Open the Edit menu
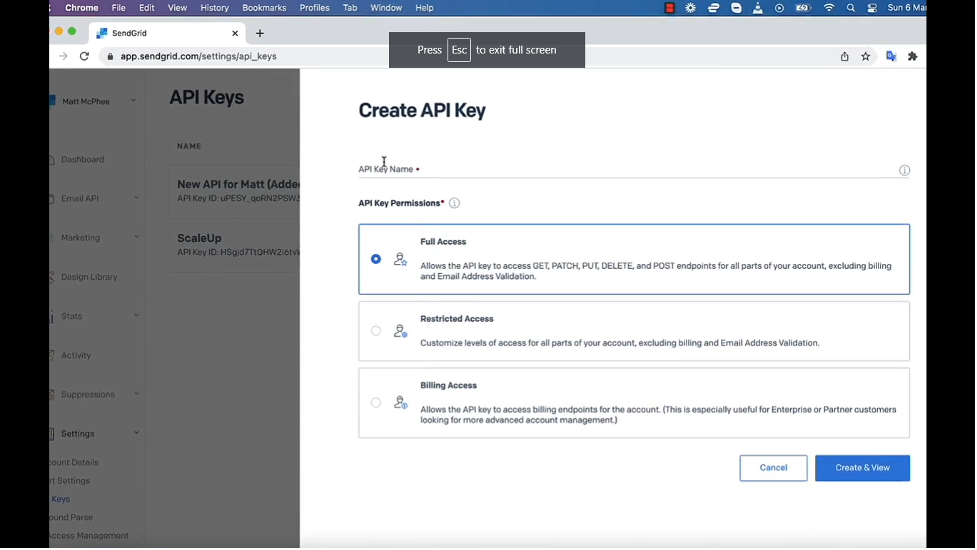Screen dimensions: 977x550 click(146, 7)
